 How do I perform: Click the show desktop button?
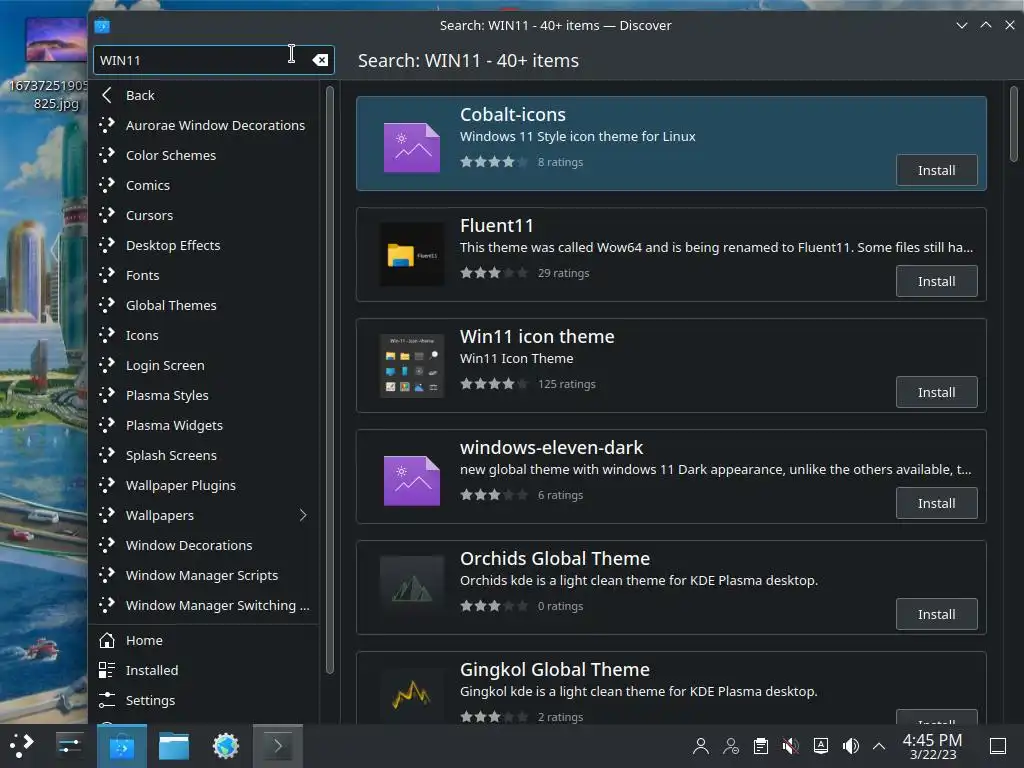tap(998, 746)
